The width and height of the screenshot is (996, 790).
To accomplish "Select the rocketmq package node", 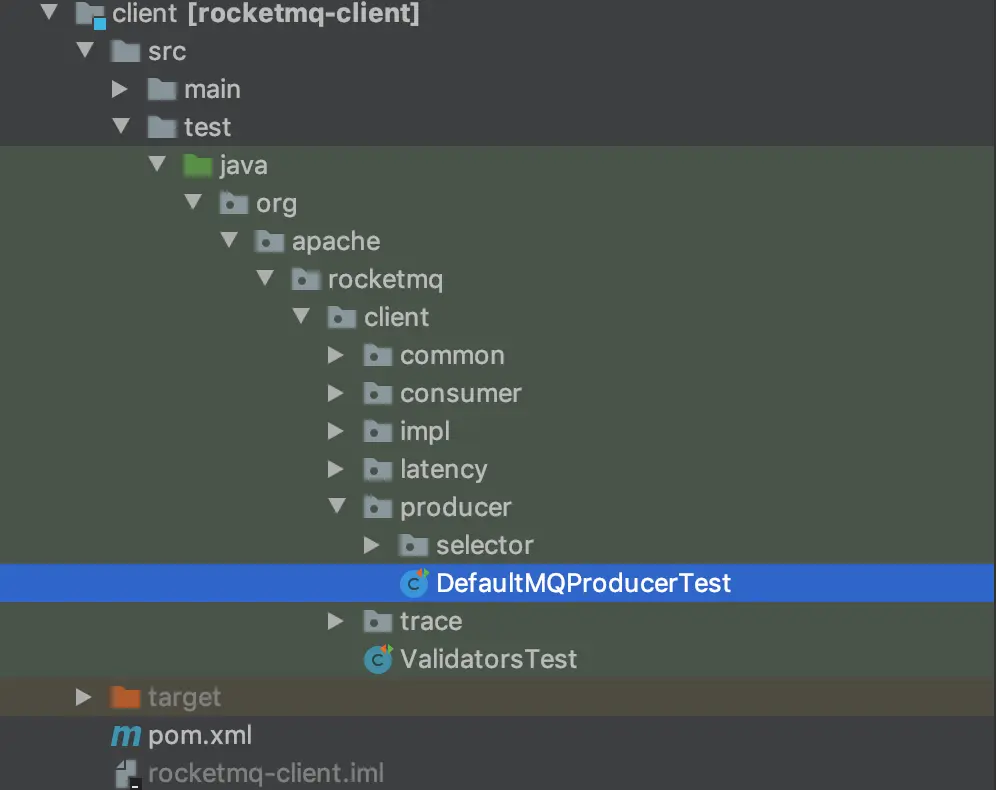I will 385,279.
